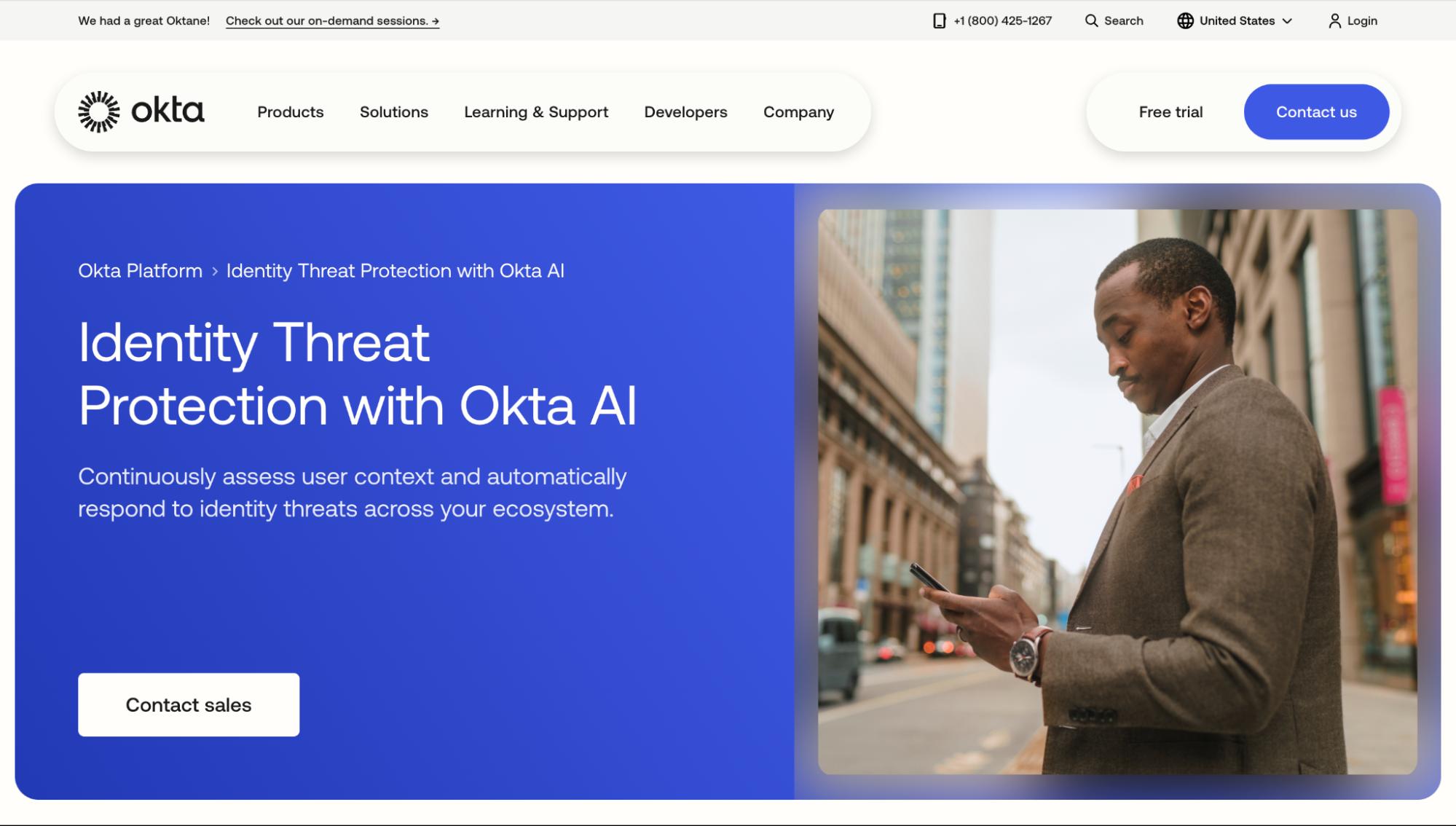Open the Company menu
1456x826 pixels.
click(x=798, y=112)
